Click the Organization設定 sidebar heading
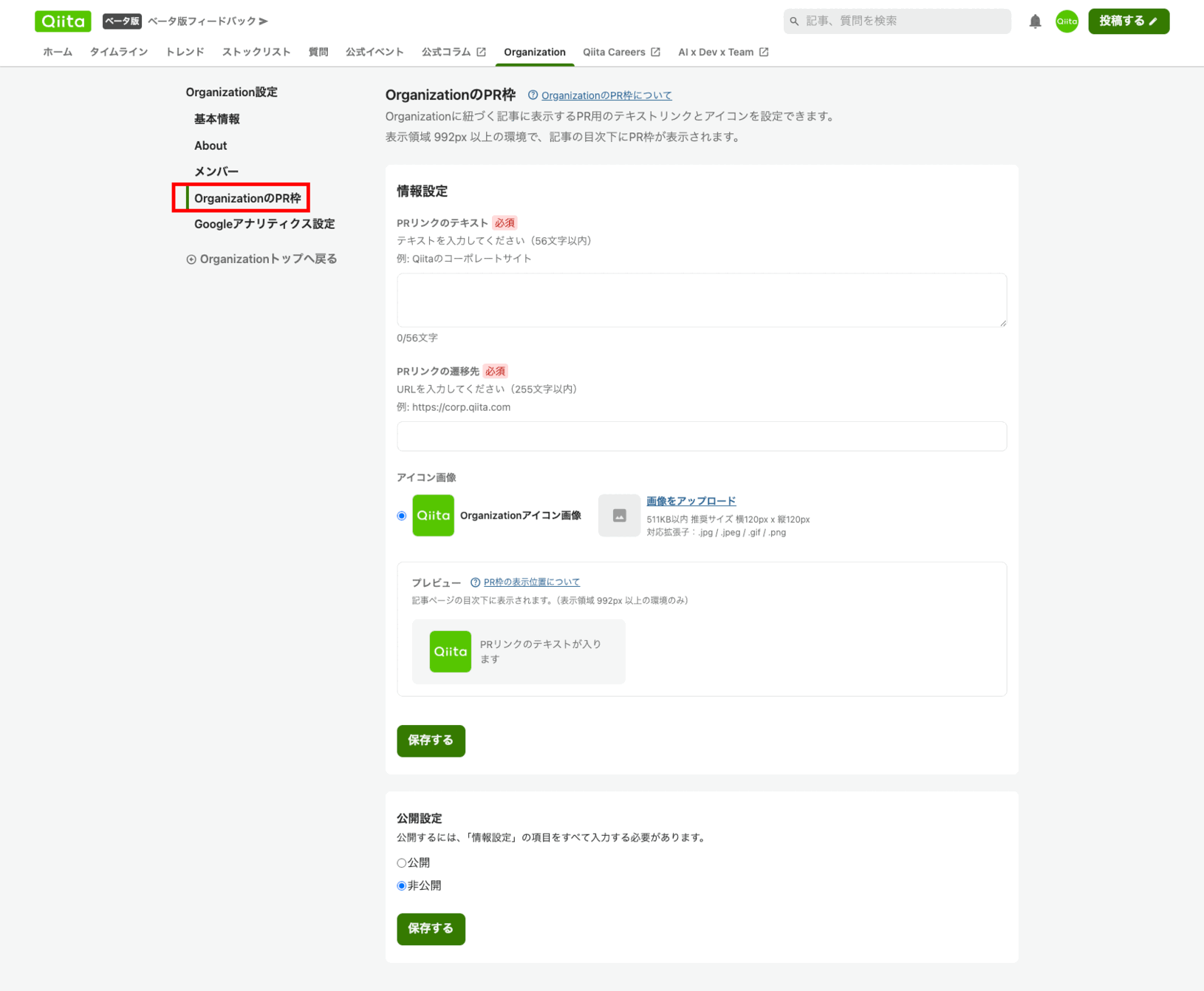 [x=232, y=92]
